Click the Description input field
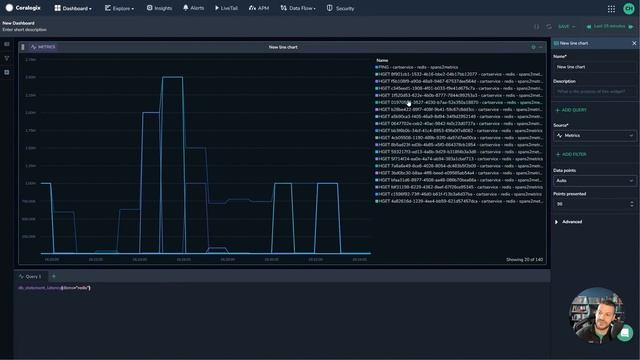 (594, 91)
